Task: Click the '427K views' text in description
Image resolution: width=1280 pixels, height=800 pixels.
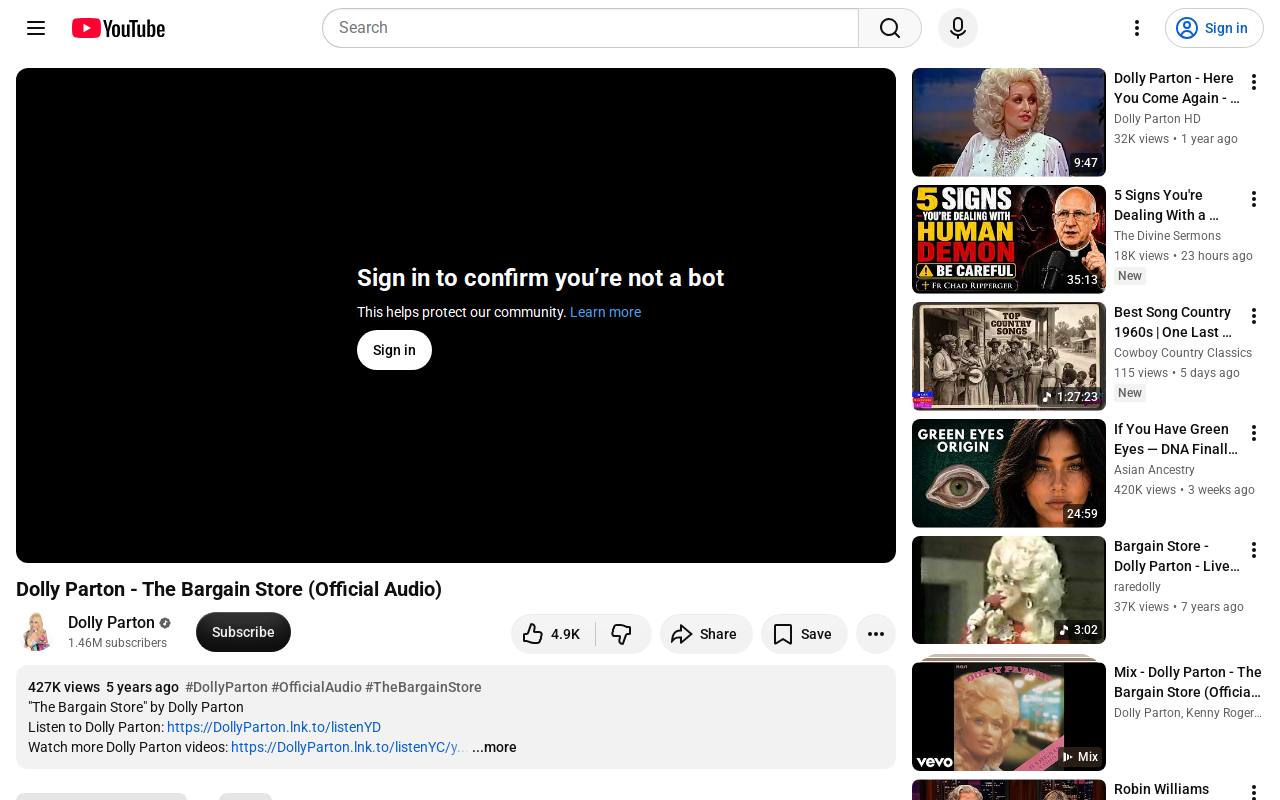Action: click(x=64, y=687)
